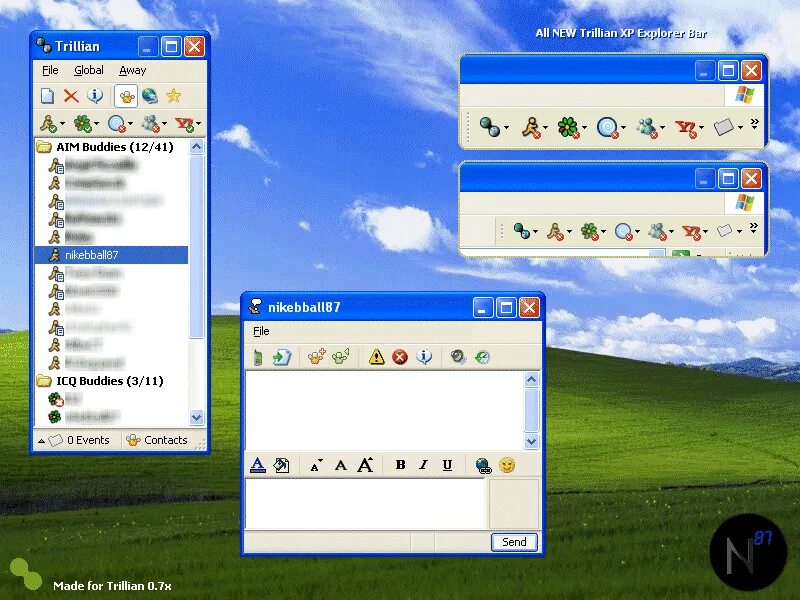800x600 pixels.
Task: Click contact list scroll down arrow
Action: [x=196, y=417]
